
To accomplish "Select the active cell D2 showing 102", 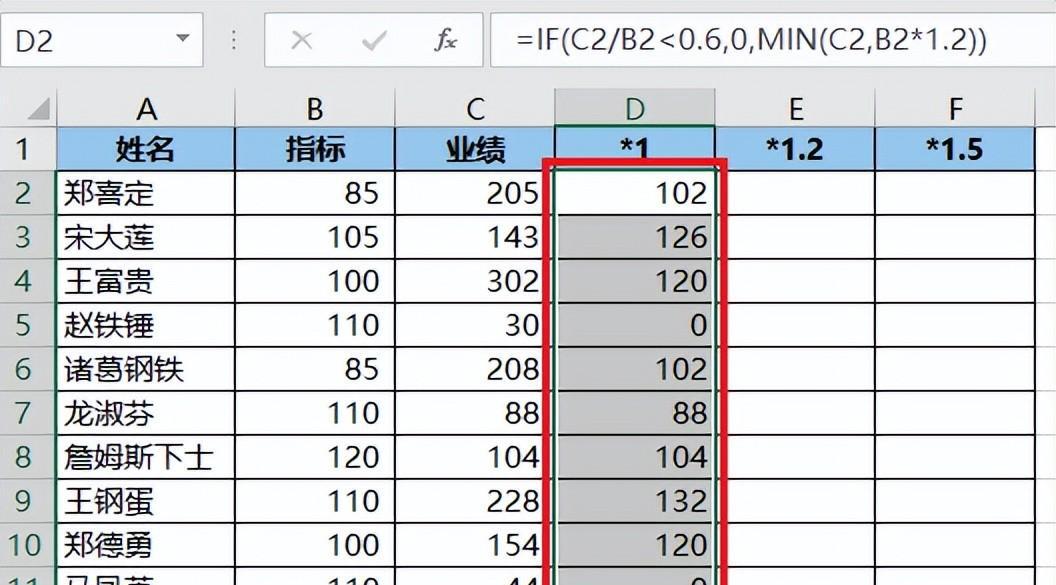I will (x=634, y=193).
